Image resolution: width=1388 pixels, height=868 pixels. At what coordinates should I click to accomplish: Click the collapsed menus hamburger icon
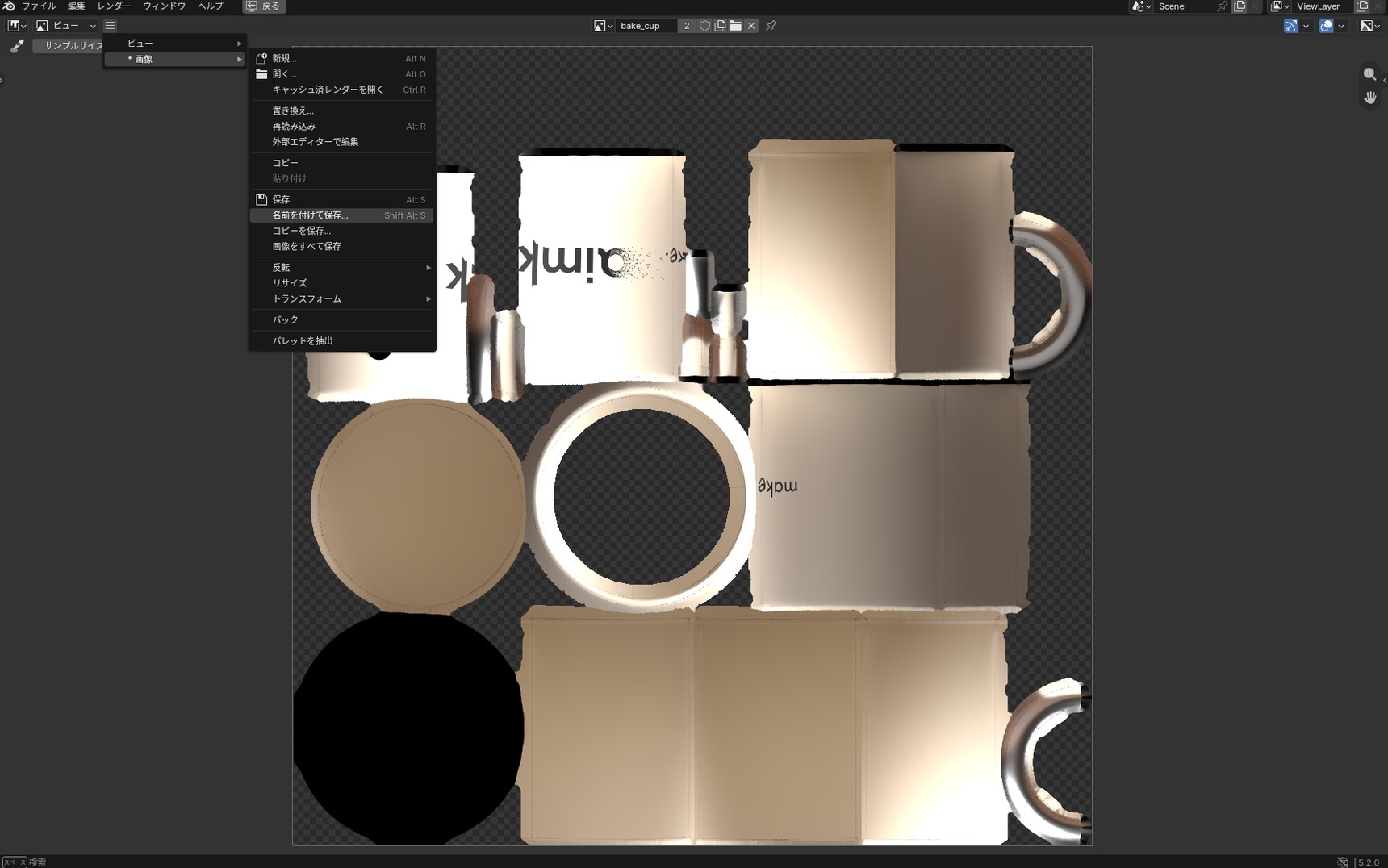[111, 26]
